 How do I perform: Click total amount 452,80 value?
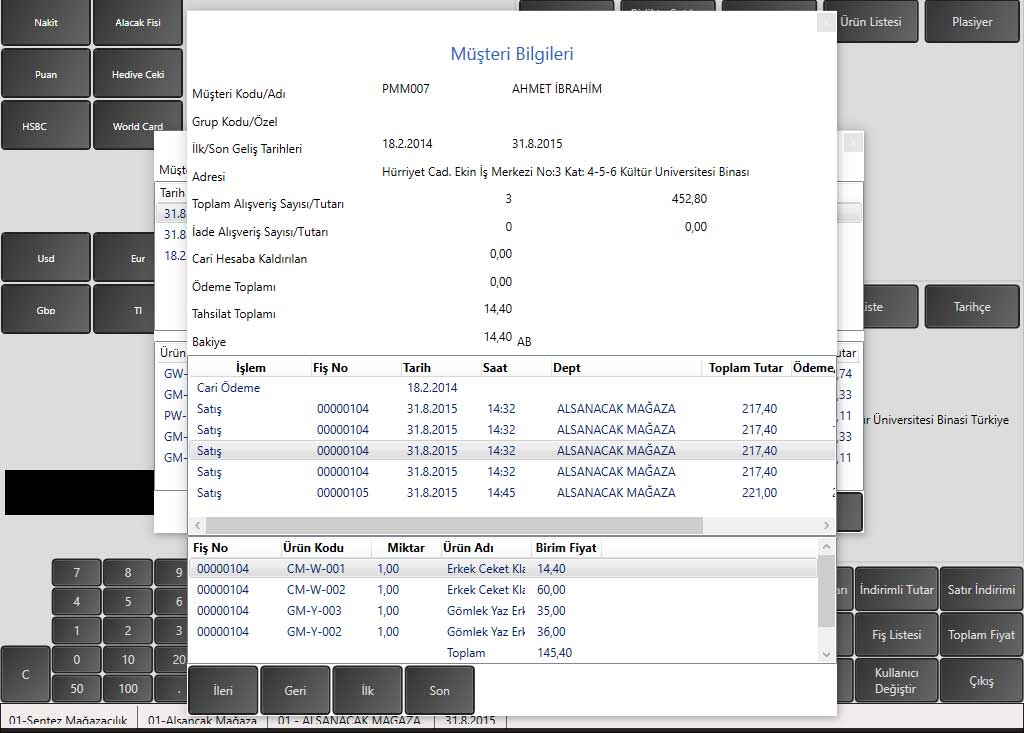[x=689, y=199]
